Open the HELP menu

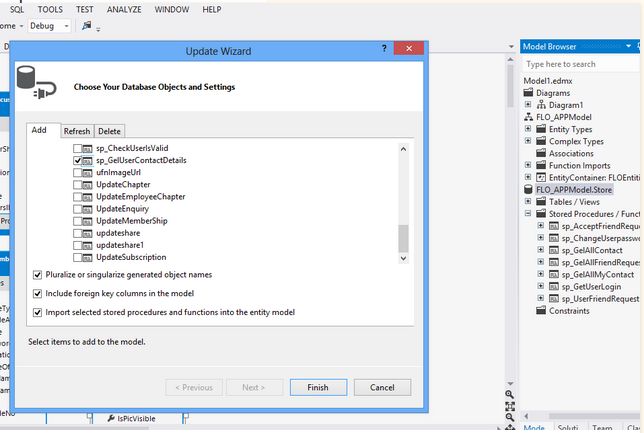click(212, 9)
